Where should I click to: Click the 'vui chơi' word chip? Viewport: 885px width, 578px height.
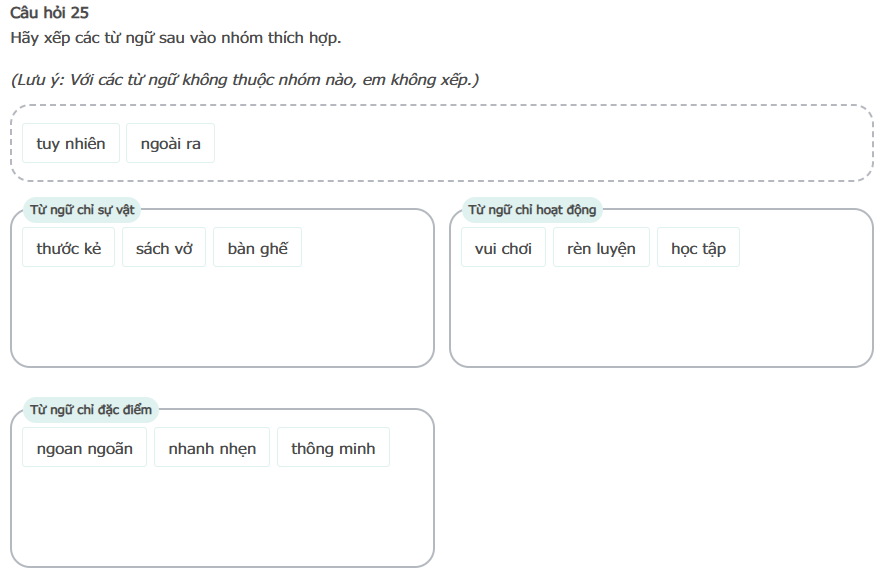pyautogui.click(x=503, y=248)
